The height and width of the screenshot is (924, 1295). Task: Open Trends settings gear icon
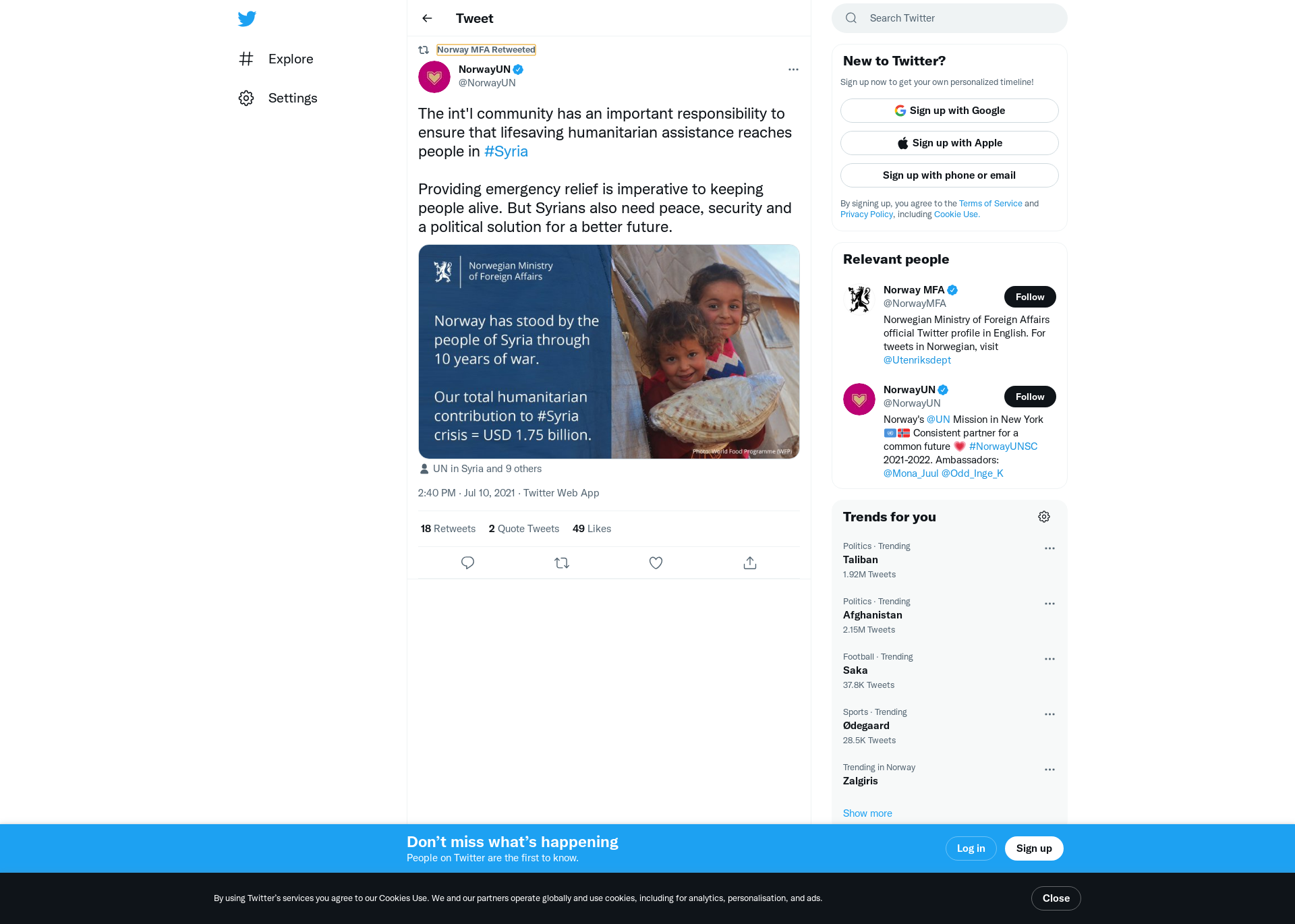pyautogui.click(x=1044, y=517)
